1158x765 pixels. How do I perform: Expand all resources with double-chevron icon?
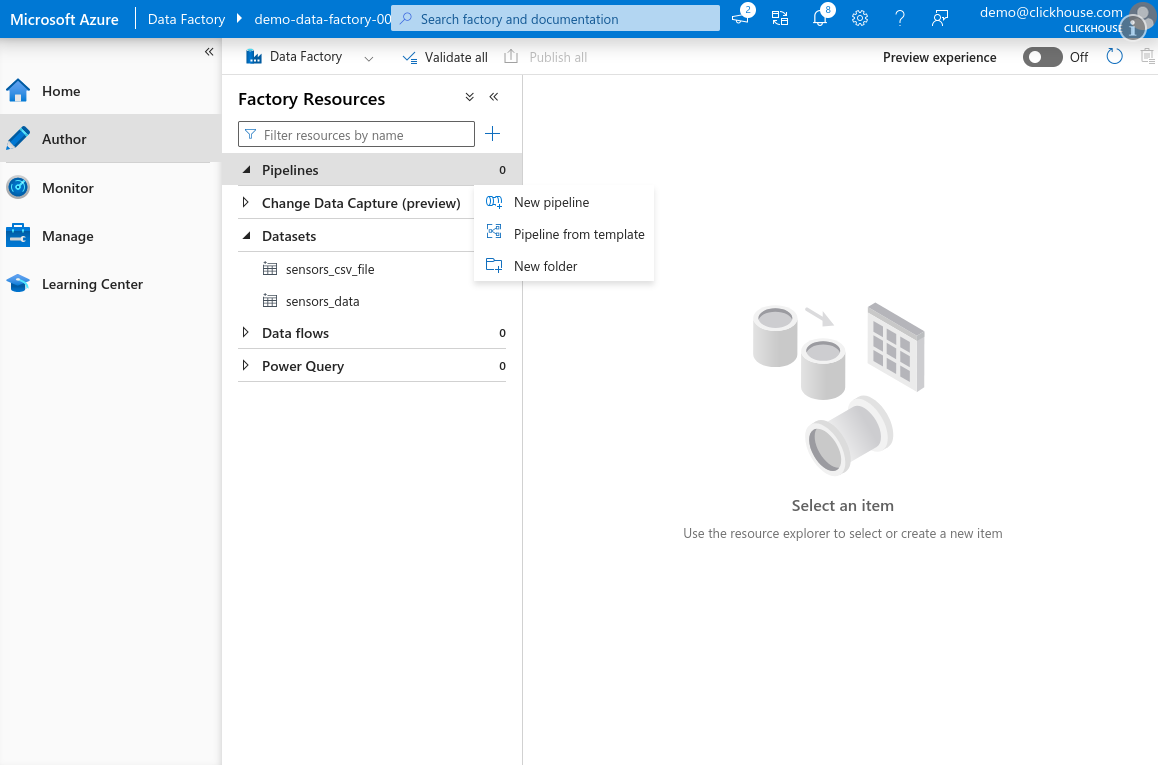pyautogui.click(x=470, y=98)
